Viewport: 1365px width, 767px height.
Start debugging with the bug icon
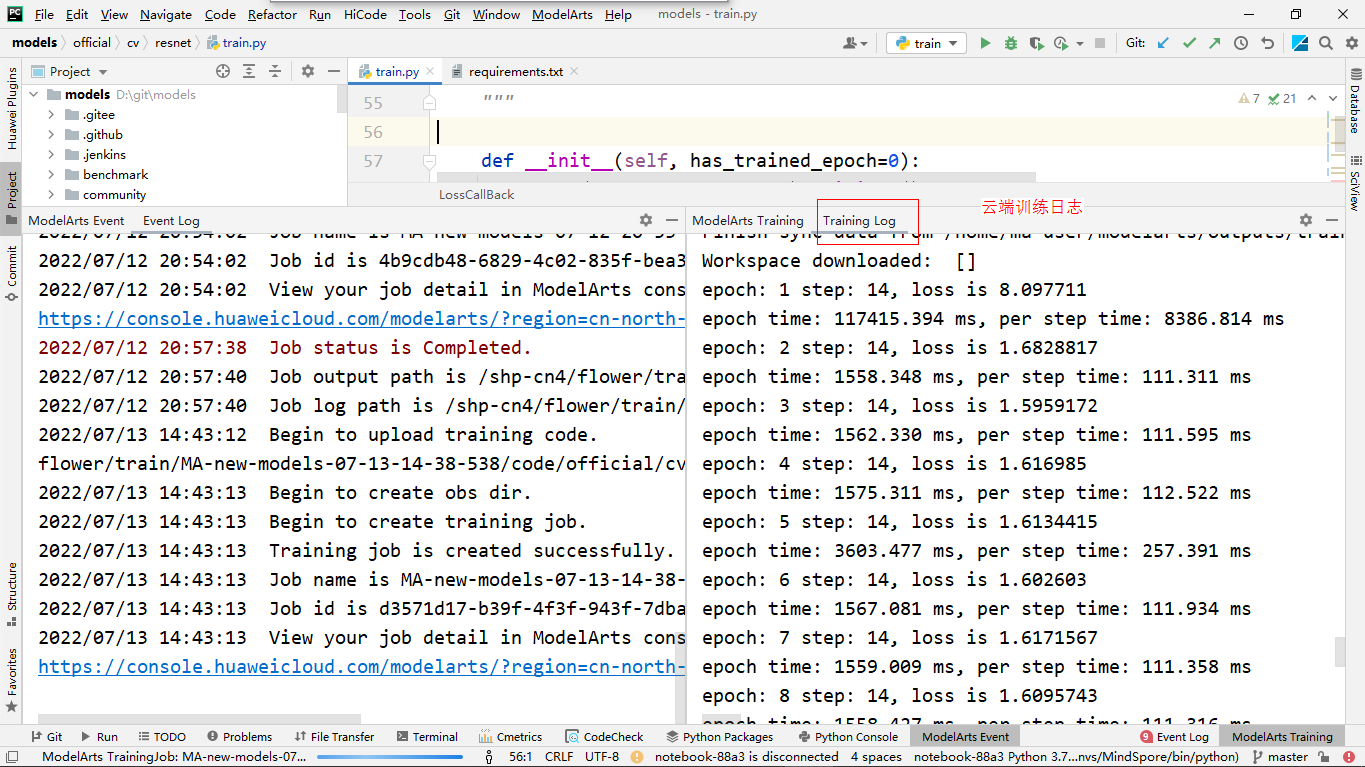tap(1011, 43)
